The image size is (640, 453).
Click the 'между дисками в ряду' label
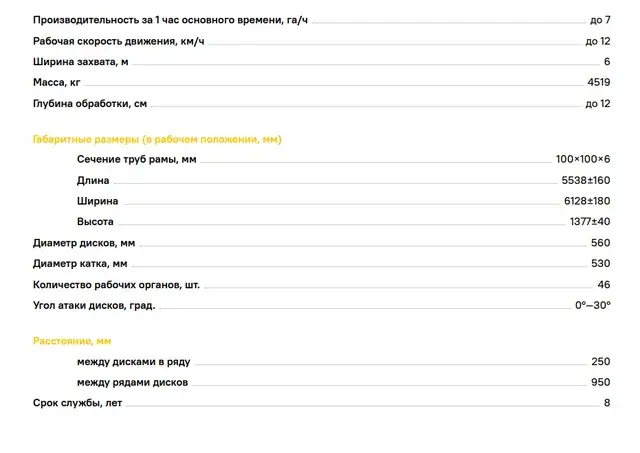click(x=133, y=362)
